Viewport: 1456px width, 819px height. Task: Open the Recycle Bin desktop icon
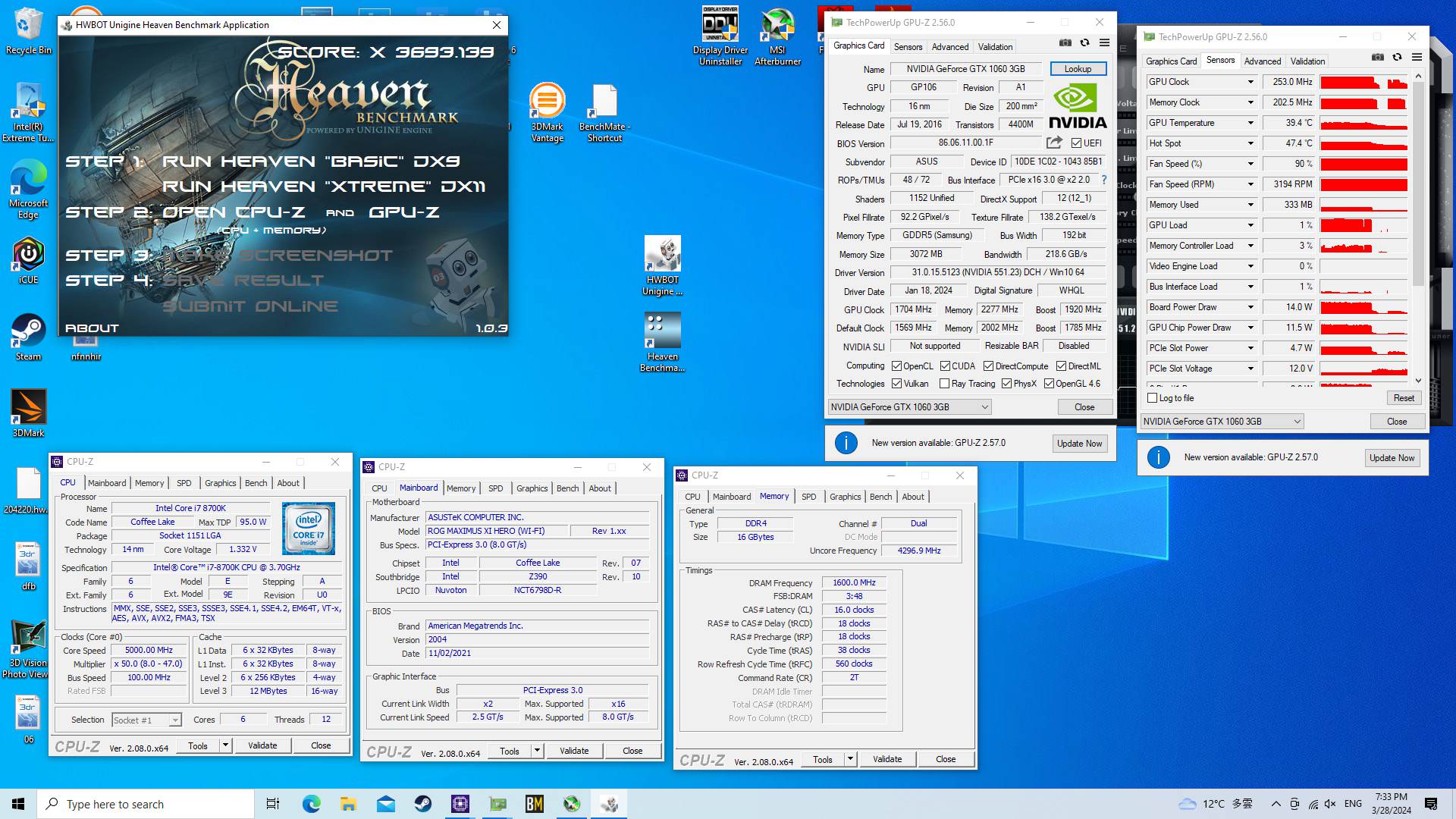point(28,31)
